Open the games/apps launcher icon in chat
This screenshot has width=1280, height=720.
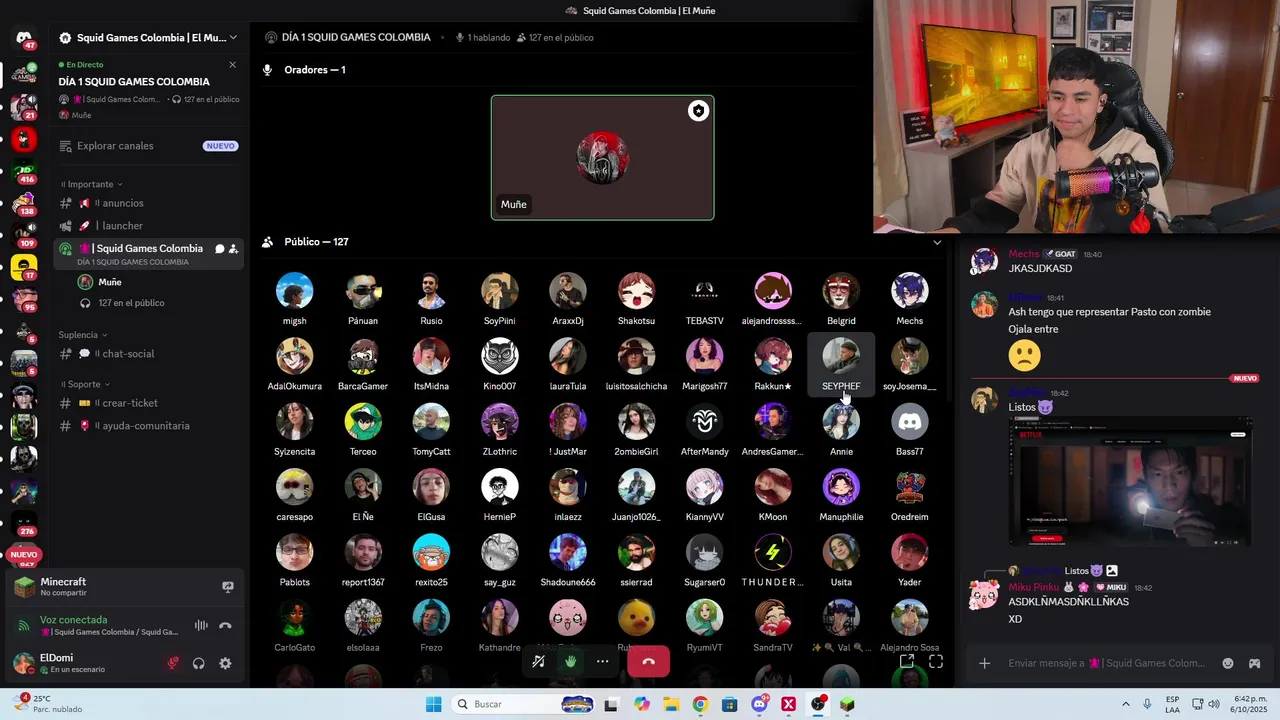click(x=1255, y=663)
